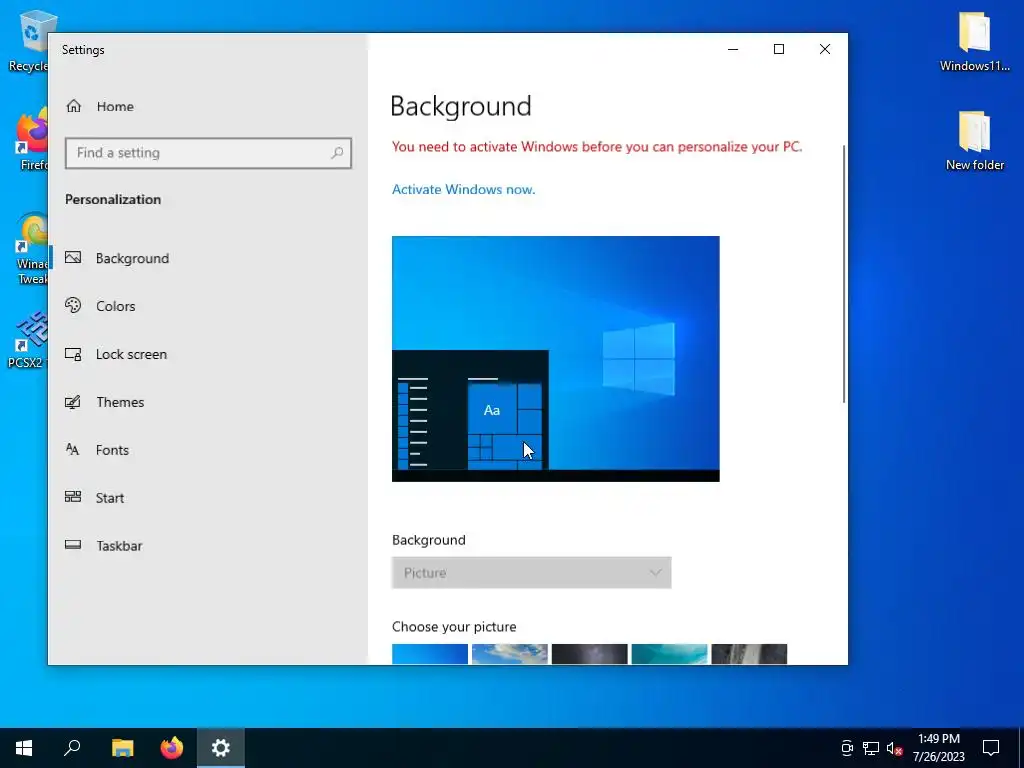The image size is (1024, 768).
Task: Focus the Find a setting search box
Action: 208,153
